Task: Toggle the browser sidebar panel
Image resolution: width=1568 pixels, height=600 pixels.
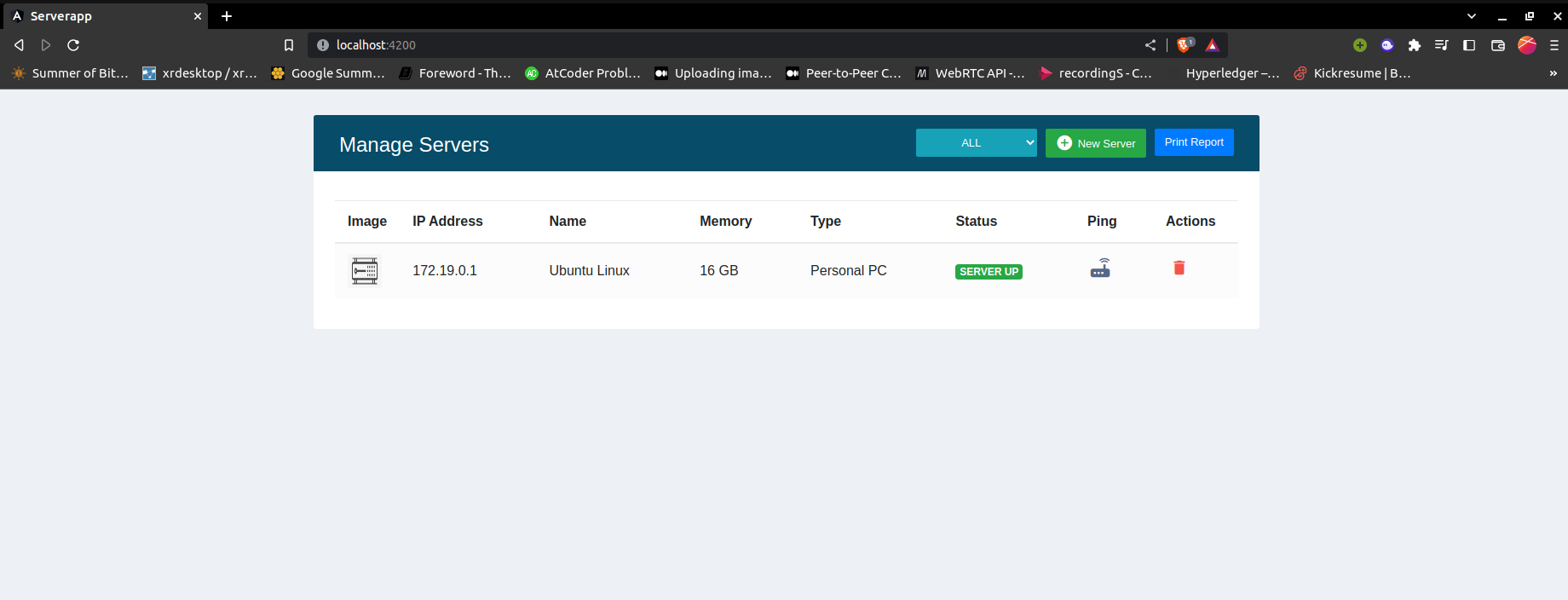Action: pos(1469,45)
